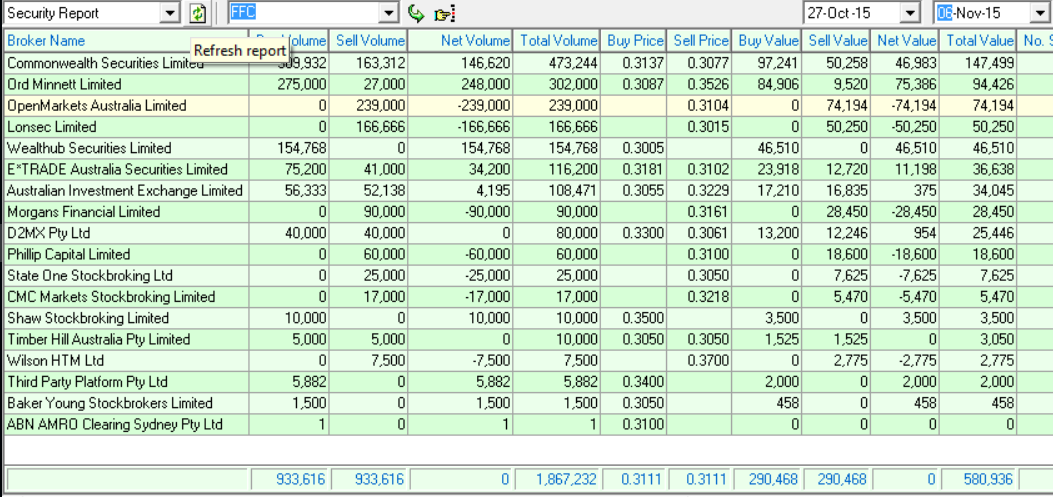Sort by the Sell Volume column header
This screenshot has height=497, width=1053.
coord(369,41)
